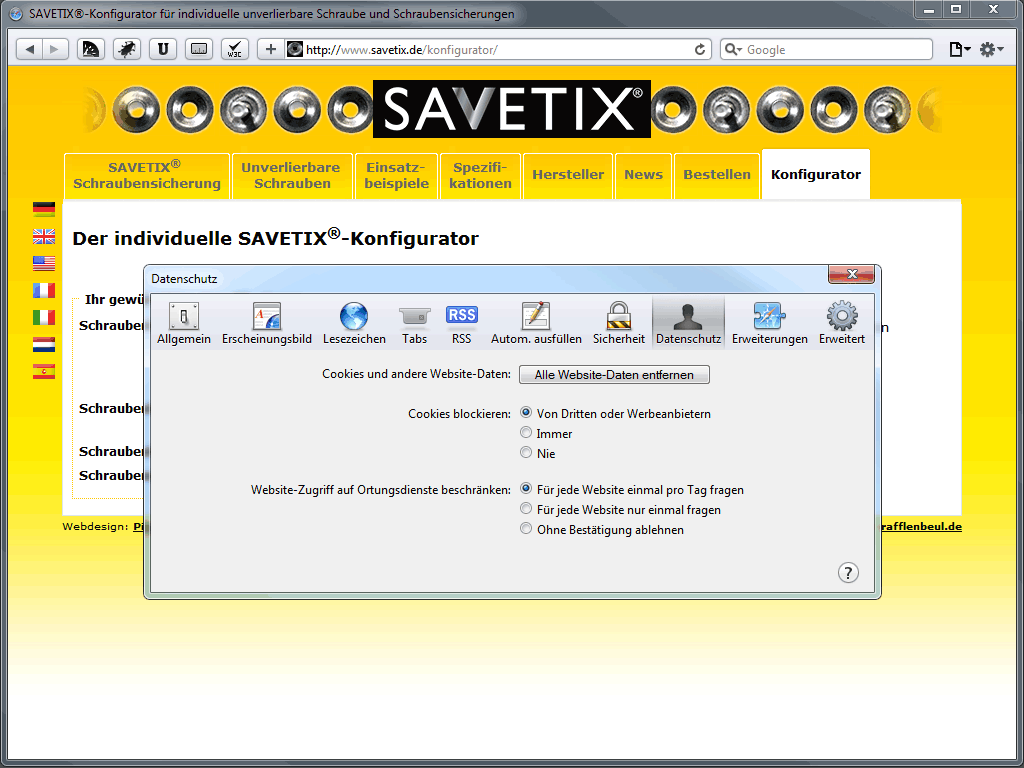1024x768 pixels.
Task: Go back with the browser back arrow
Action: point(29,50)
